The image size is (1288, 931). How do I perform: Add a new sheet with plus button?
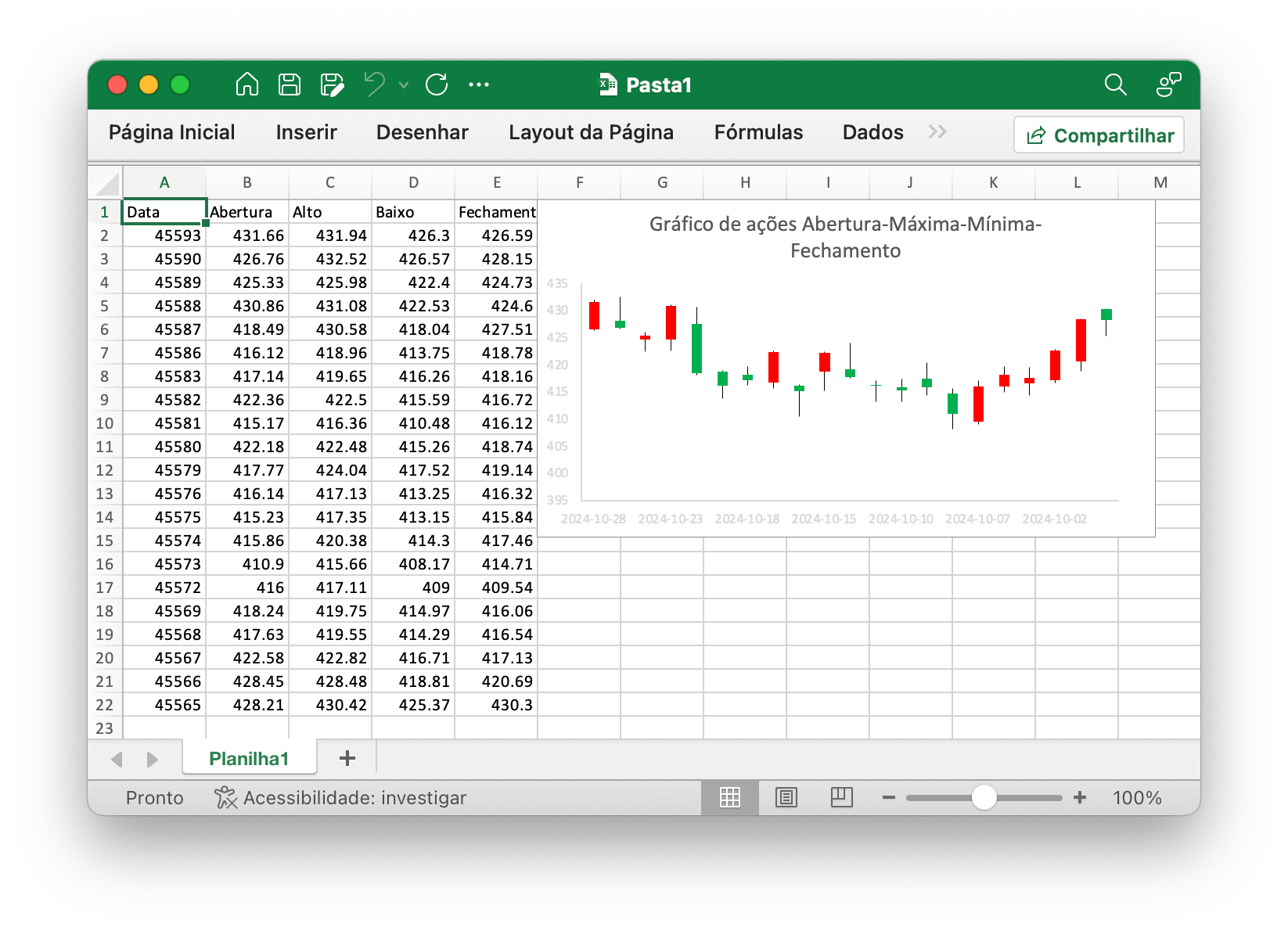347,758
